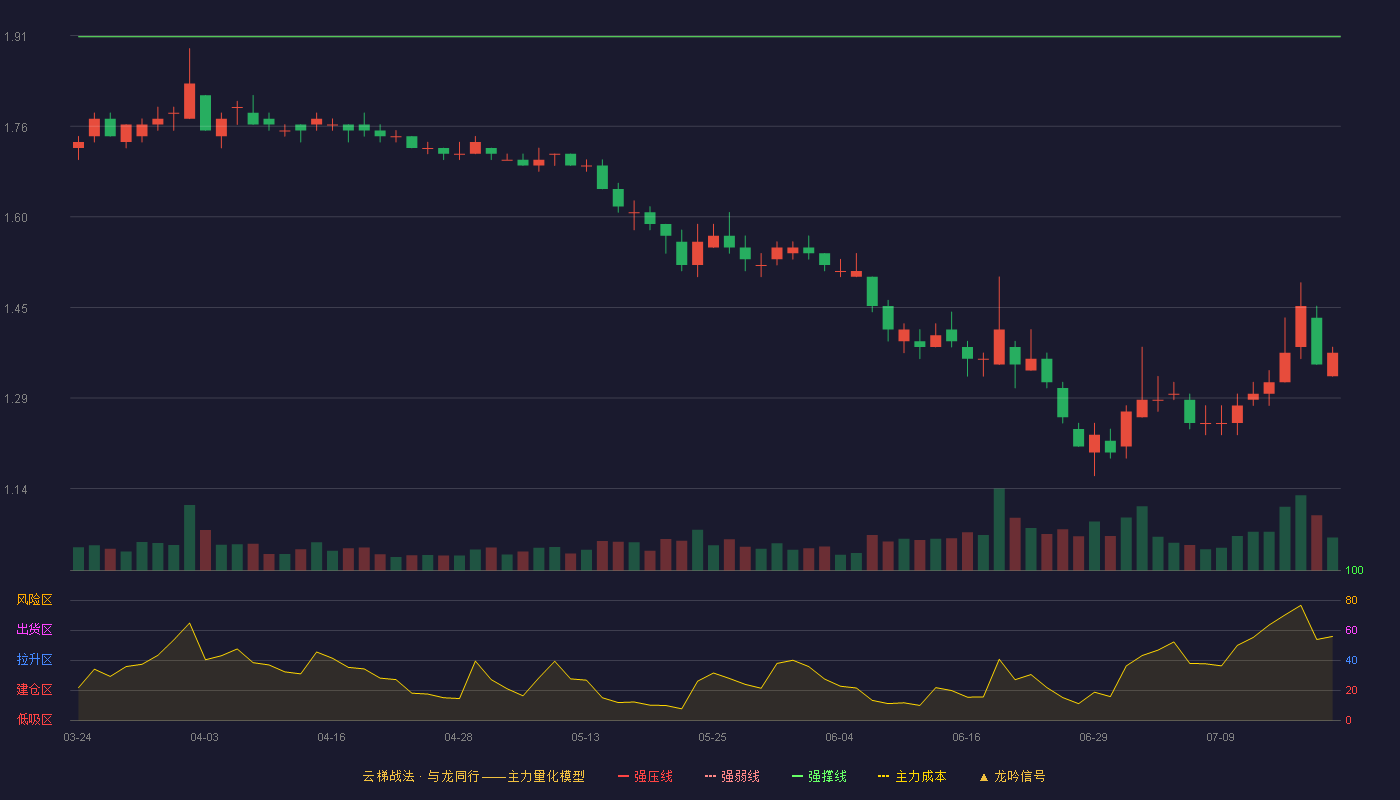The height and width of the screenshot is (800, 1400).
Task: Click the 05-13 date axis marker
Action: point(585,737)
